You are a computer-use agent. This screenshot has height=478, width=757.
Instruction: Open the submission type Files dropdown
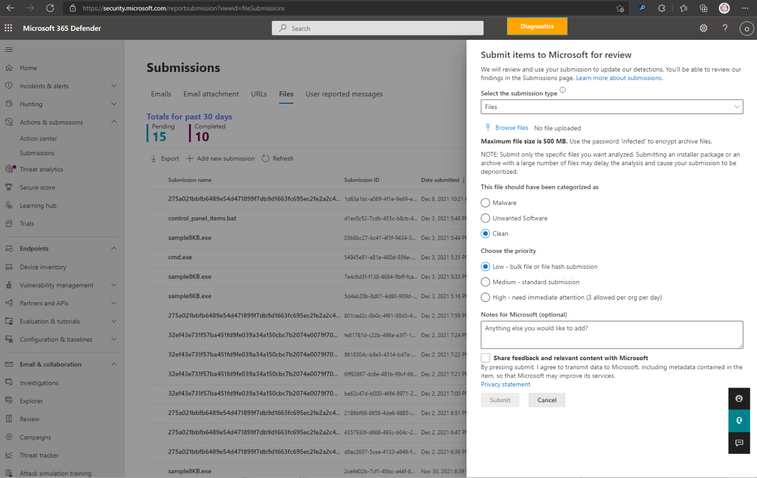612,107
